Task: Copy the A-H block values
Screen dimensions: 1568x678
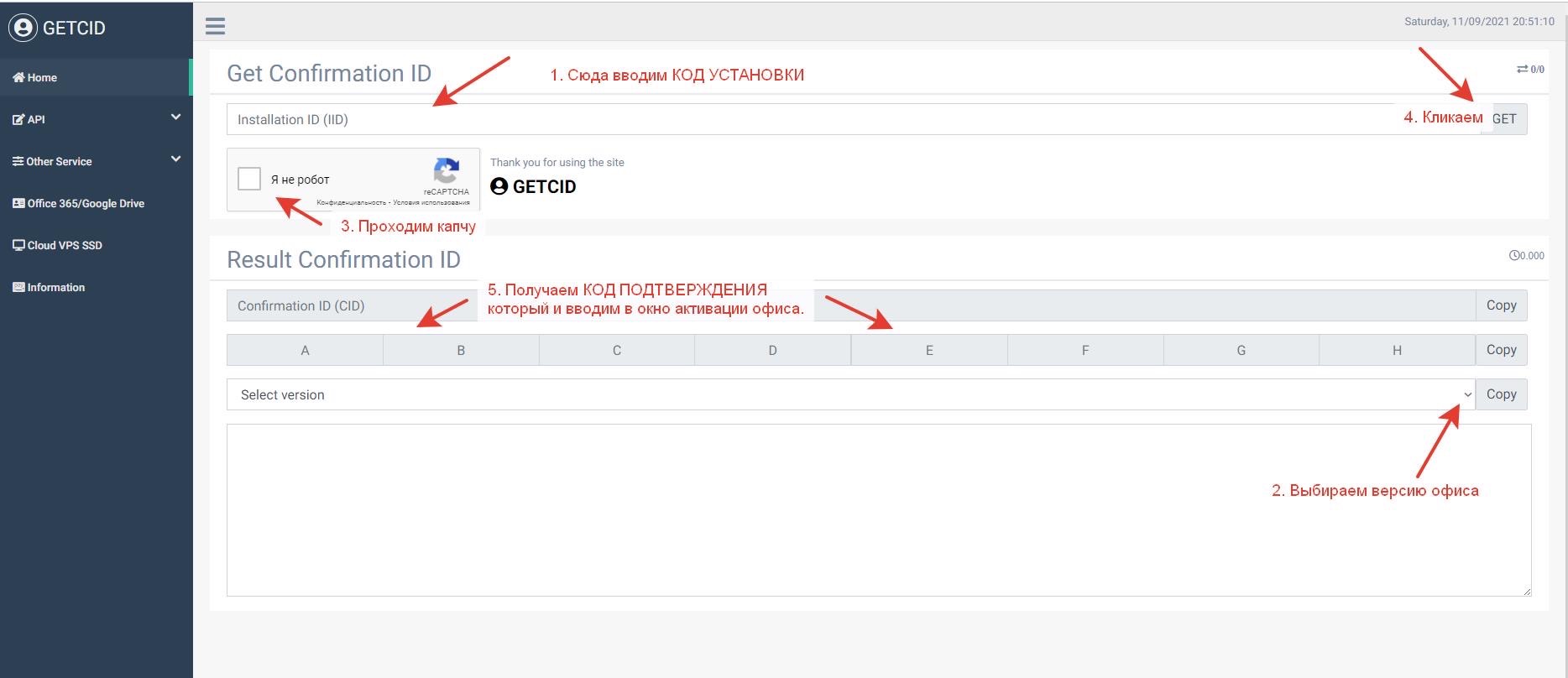Action: click(1501, 350)
